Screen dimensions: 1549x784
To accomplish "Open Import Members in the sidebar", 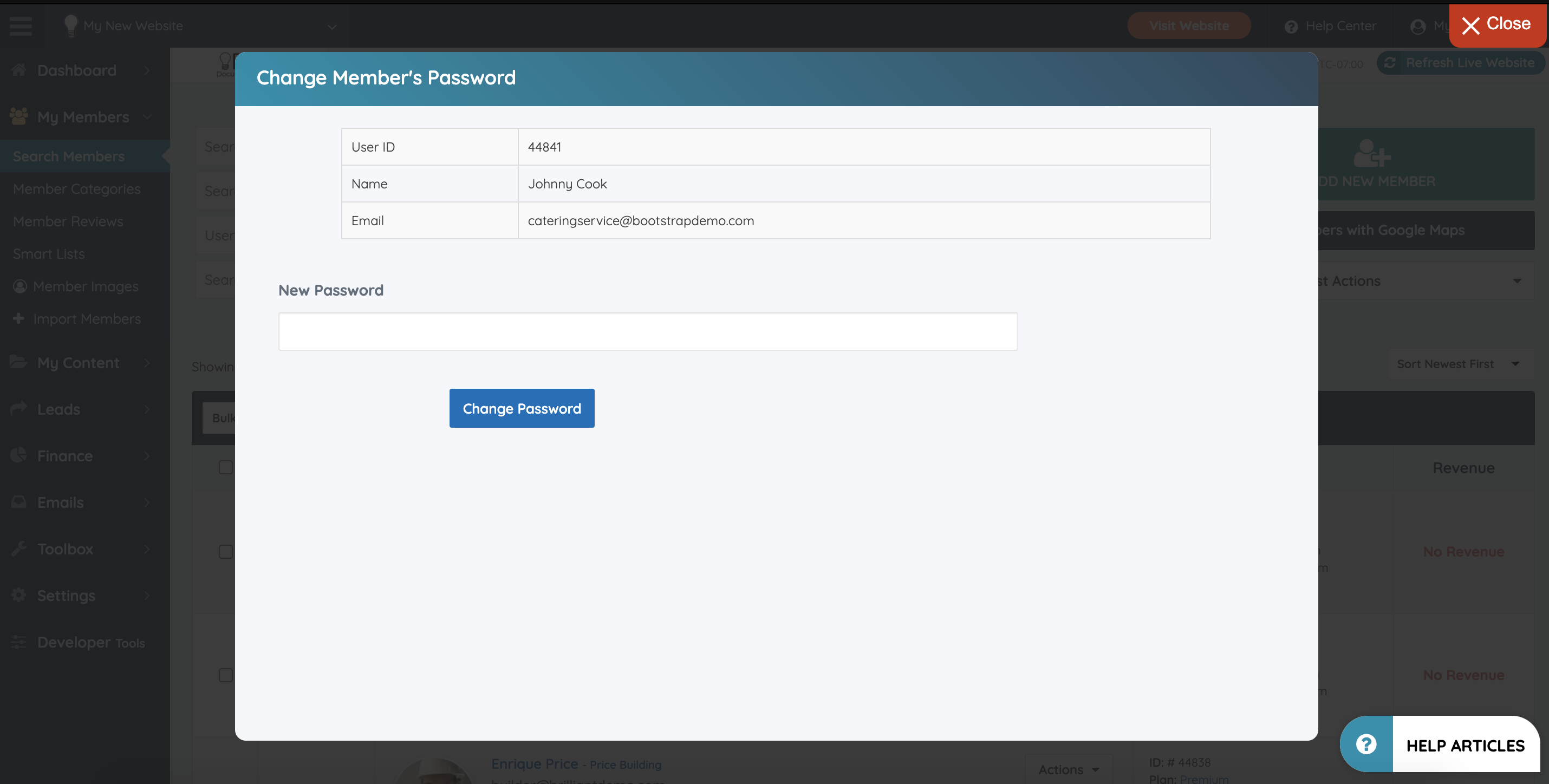I will point(87,319).
